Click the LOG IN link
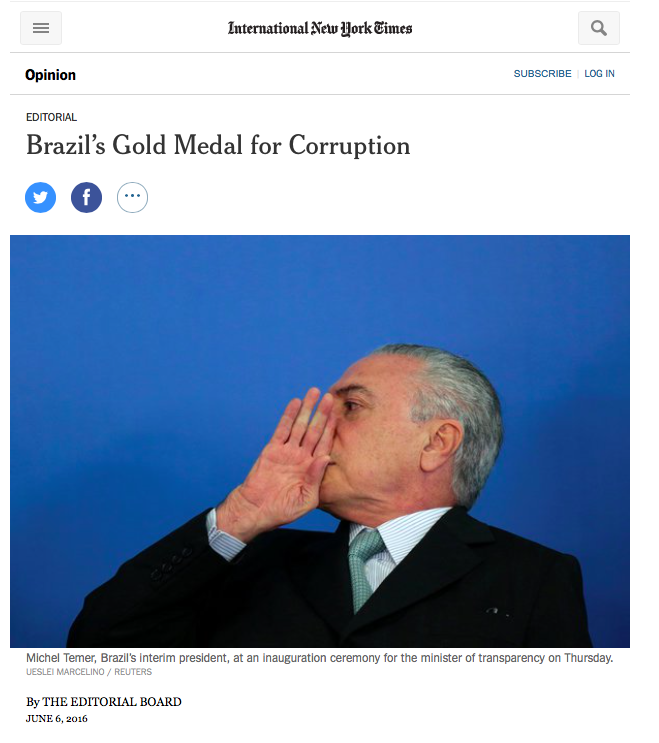This screenshot has width=659, height=743. tap(599, 73)
